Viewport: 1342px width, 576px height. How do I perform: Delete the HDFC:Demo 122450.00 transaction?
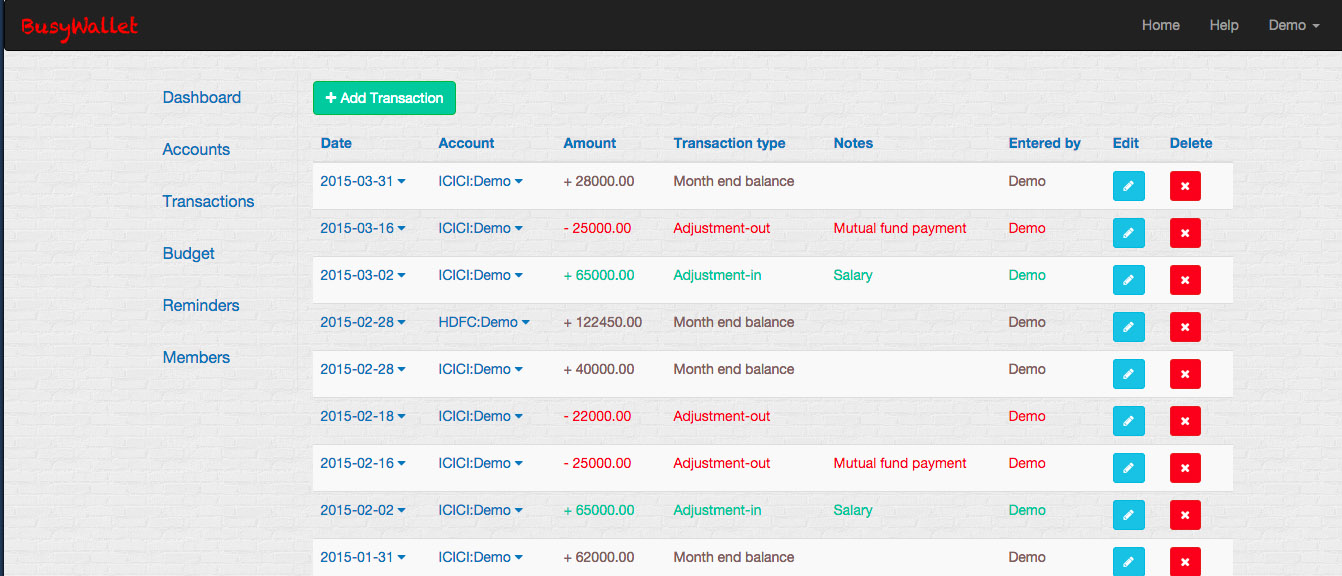pos(1185,327)
